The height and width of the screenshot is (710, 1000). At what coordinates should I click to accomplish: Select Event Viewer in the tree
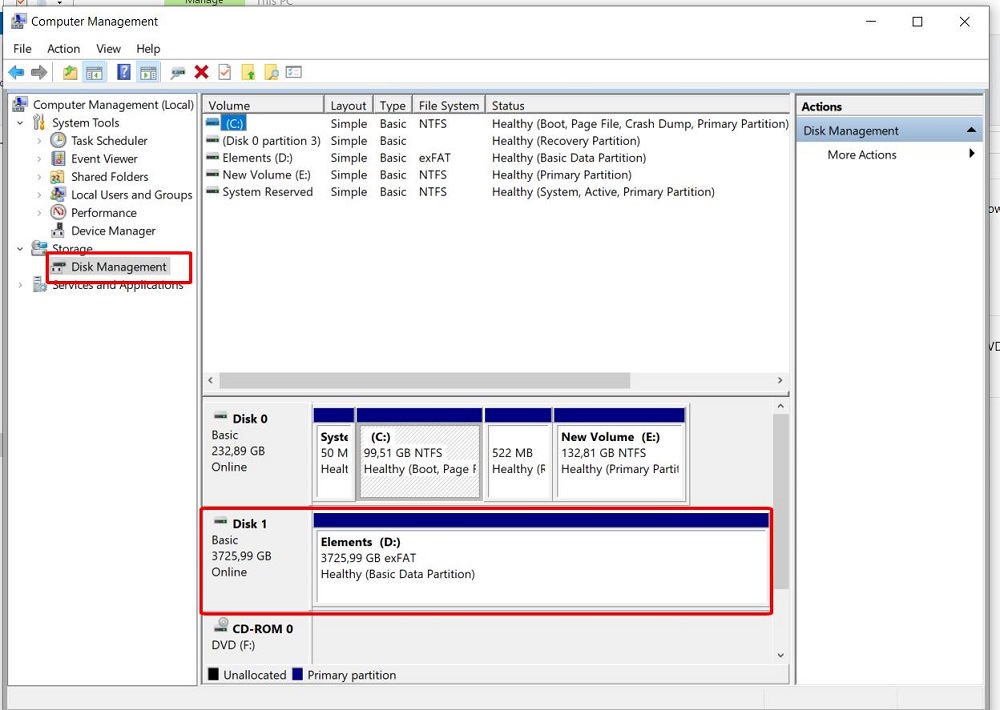point(104,159)
